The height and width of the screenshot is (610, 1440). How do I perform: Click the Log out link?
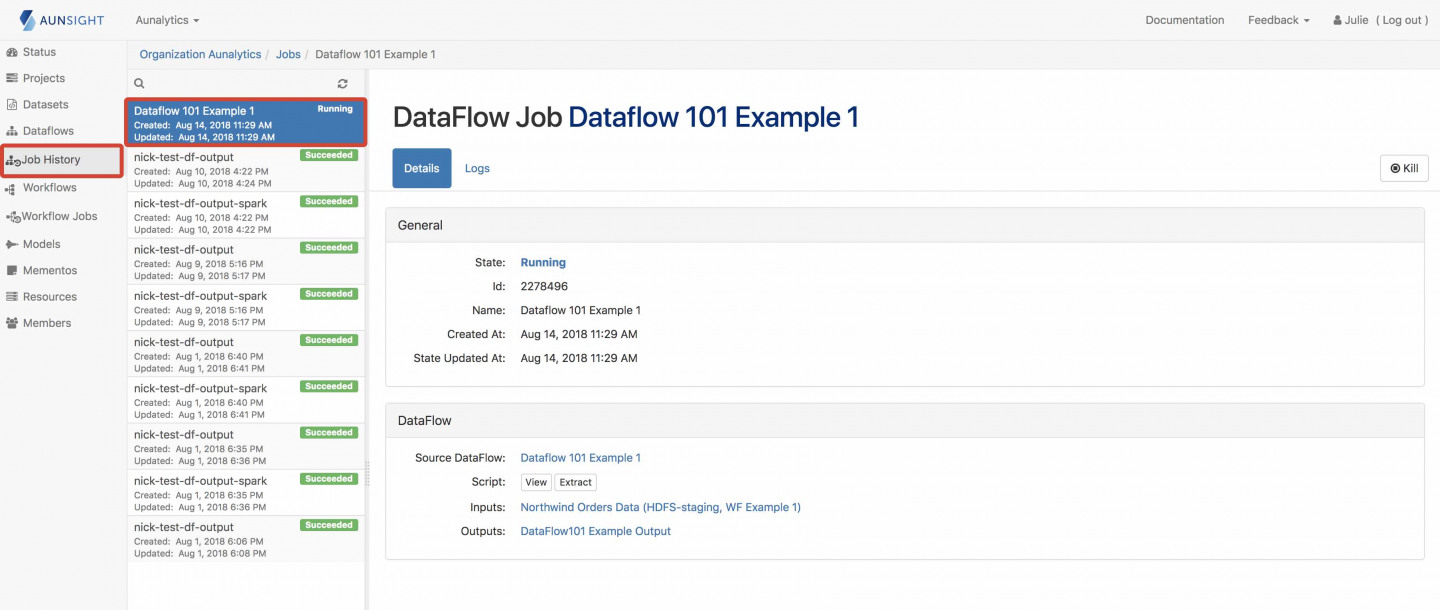[1402, 20]
